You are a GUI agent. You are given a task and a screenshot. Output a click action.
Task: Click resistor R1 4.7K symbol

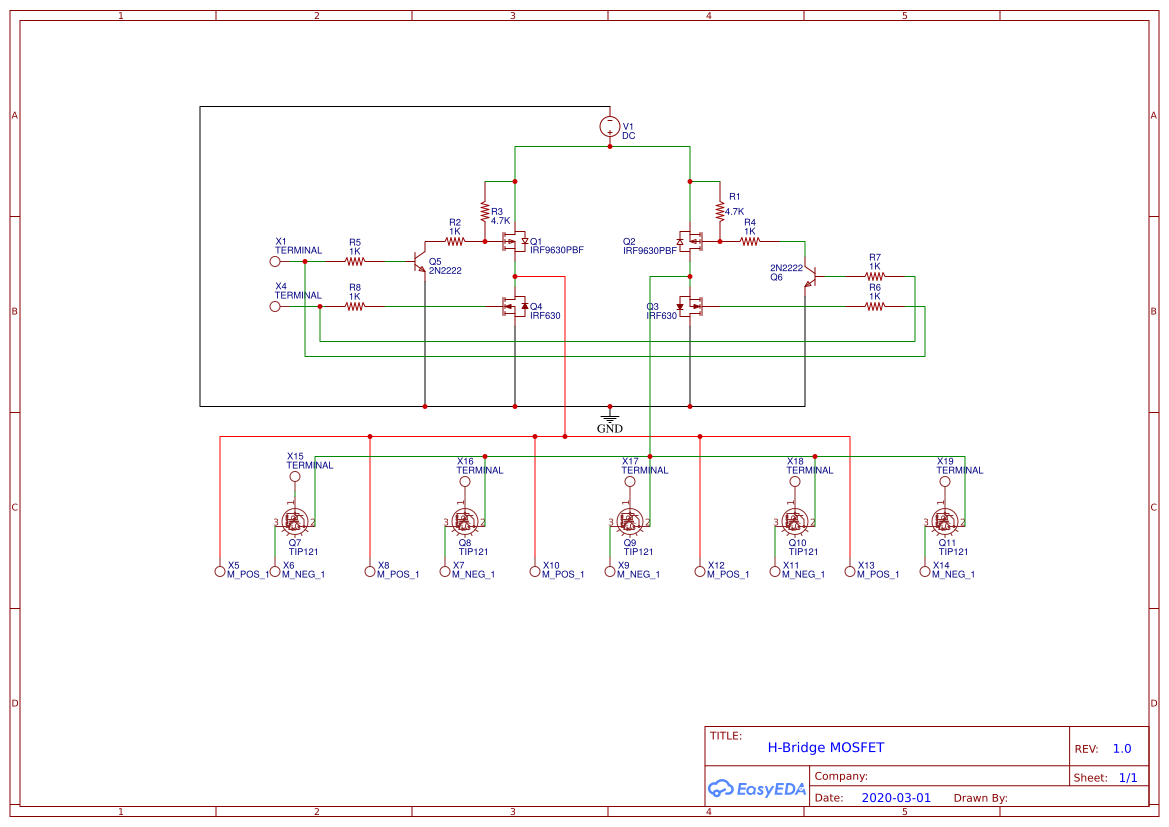(x=719, y=212)
